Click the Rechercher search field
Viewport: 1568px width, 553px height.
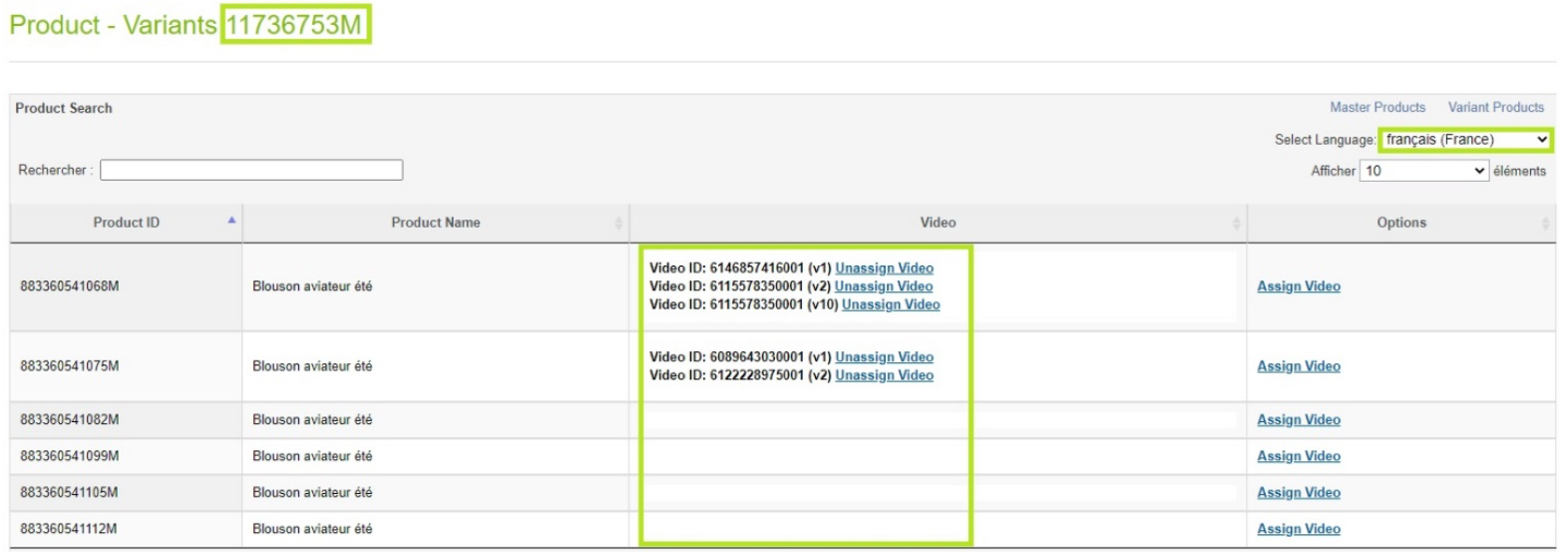click(x=251, y=171)
